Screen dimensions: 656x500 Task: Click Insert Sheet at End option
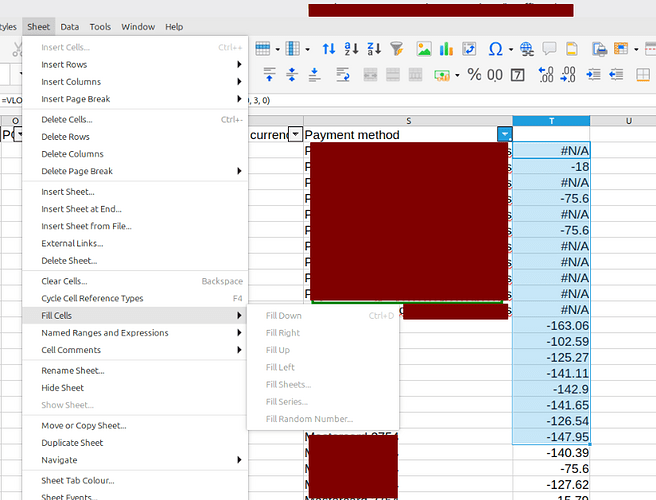(x=81, y=209)
